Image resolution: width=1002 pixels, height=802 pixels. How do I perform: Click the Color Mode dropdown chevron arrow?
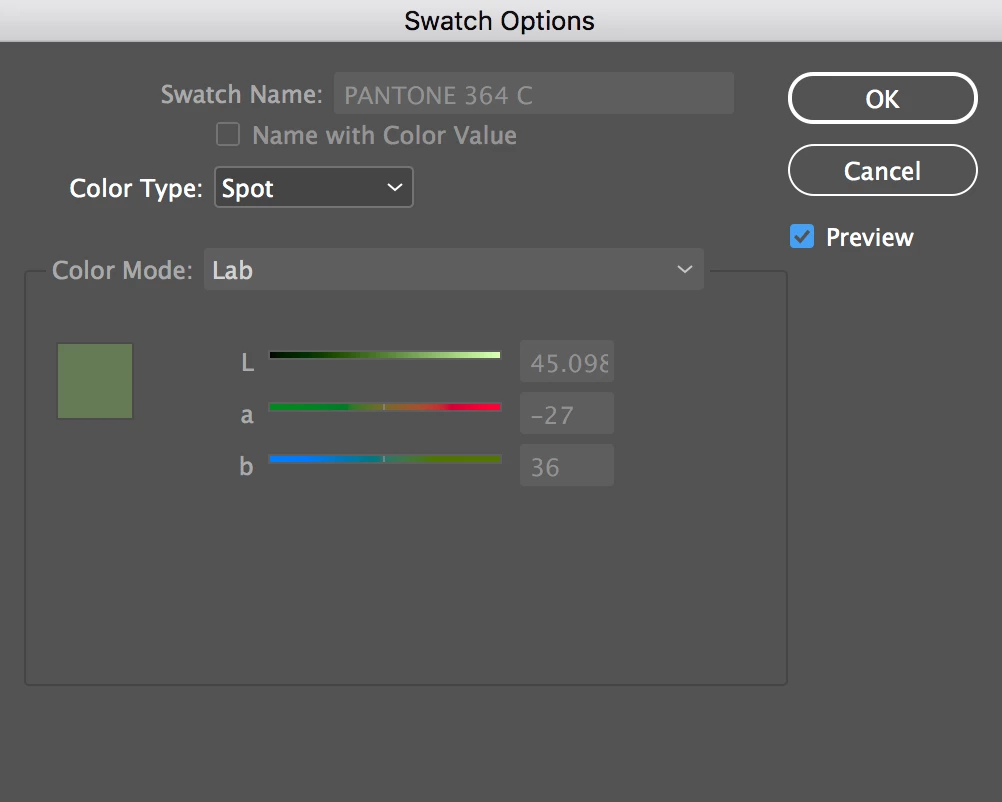[685, 270]
